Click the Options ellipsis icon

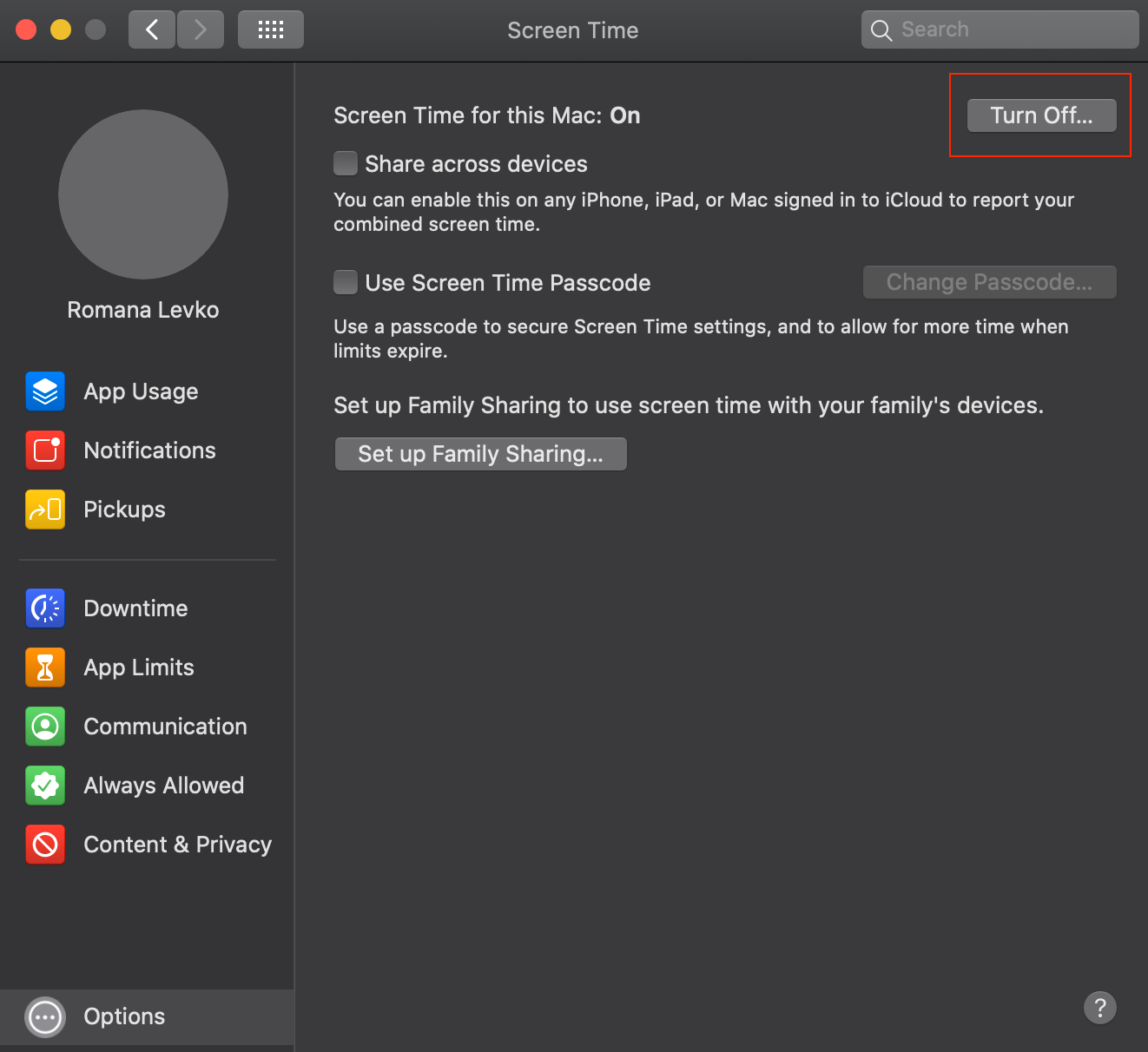tap(45, 1017)
